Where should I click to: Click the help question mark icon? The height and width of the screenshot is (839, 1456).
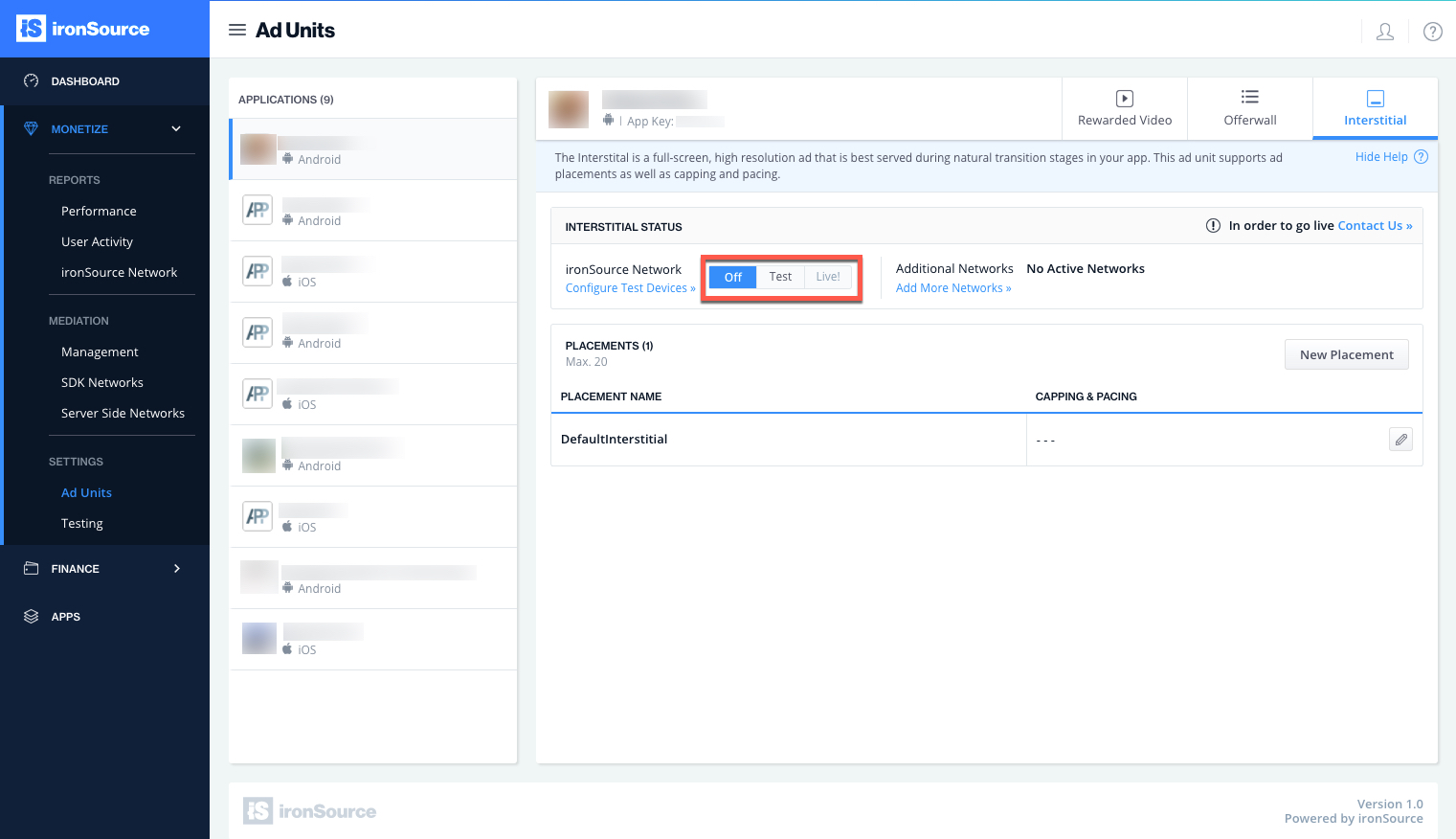tap(1432, 31)
